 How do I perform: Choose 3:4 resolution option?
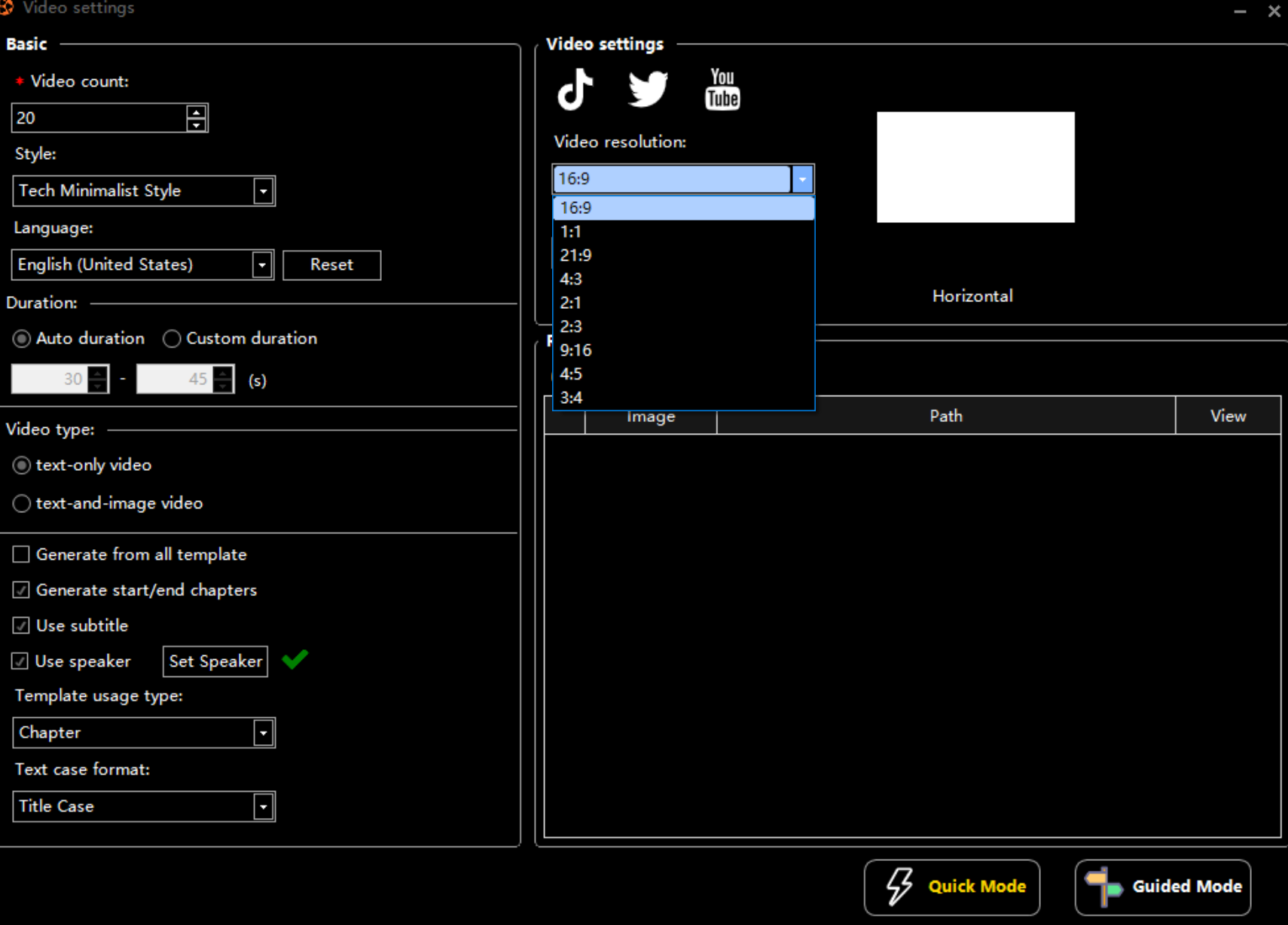pos(684,398)
